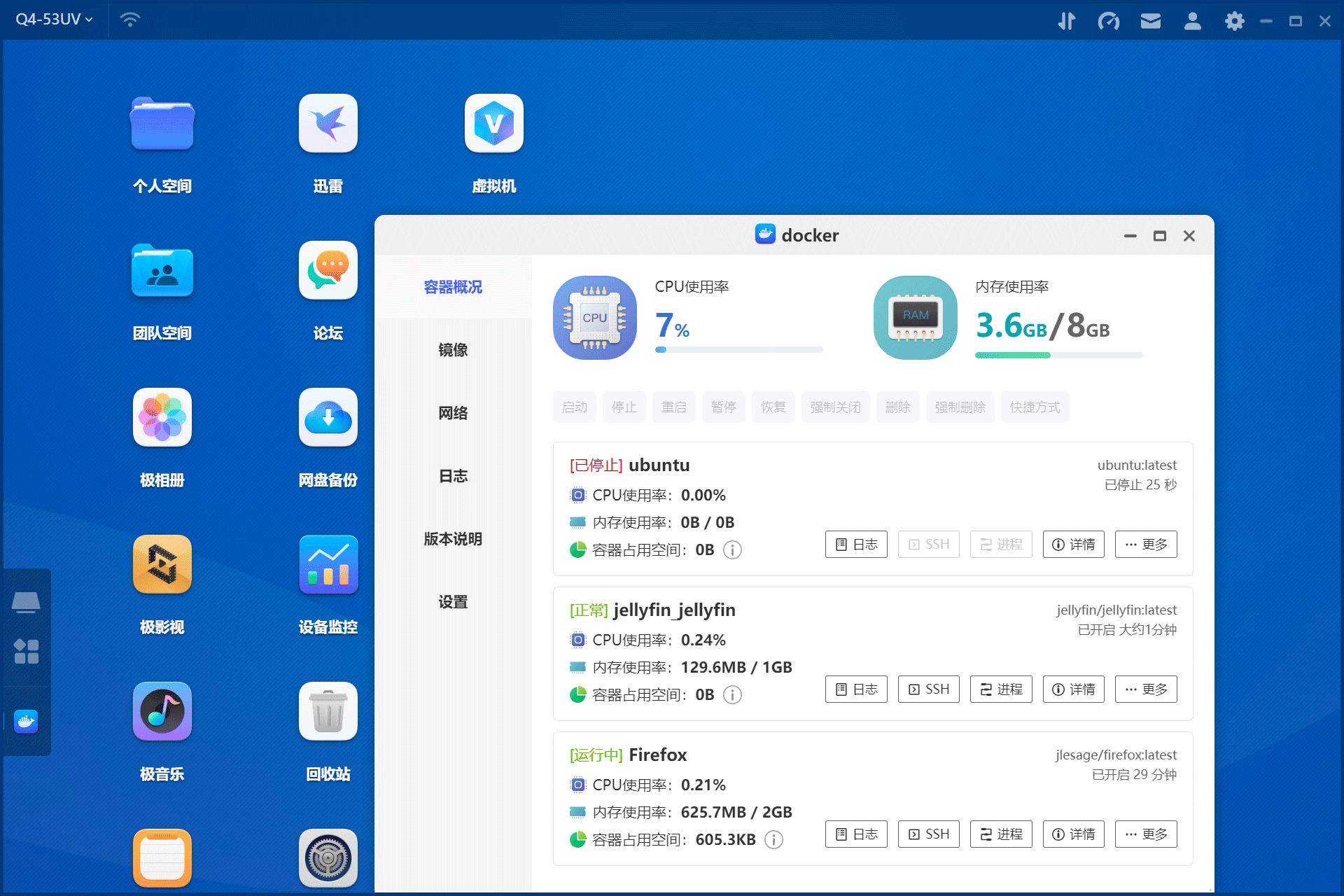Switch to the 日志 sidebar tab
The width and height of the screenshot is (1344, 896).
point(453,476)
